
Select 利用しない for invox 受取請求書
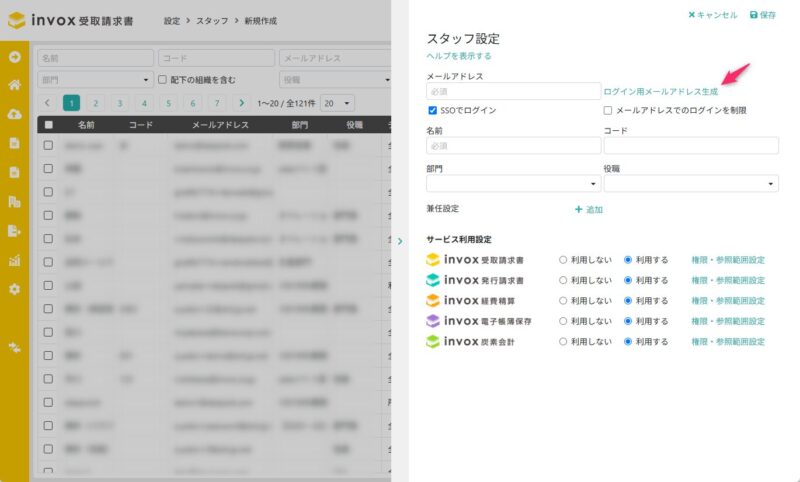pos(563,260)
